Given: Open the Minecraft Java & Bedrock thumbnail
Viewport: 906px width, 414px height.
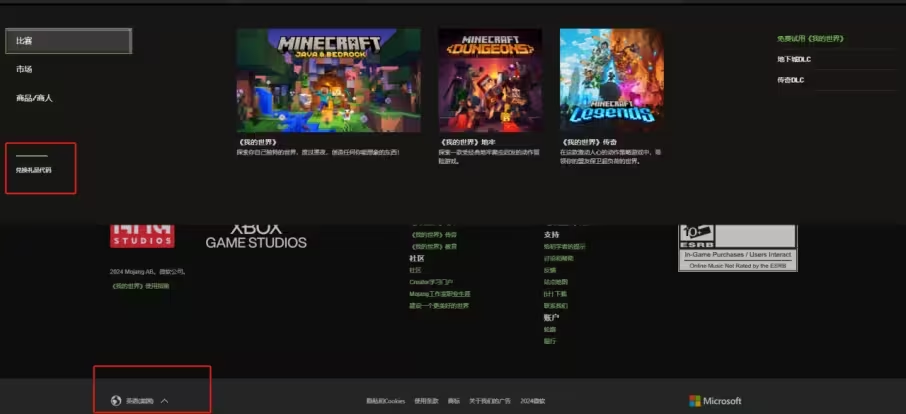Looking at the screenshot, I should [x=328, y=80].
